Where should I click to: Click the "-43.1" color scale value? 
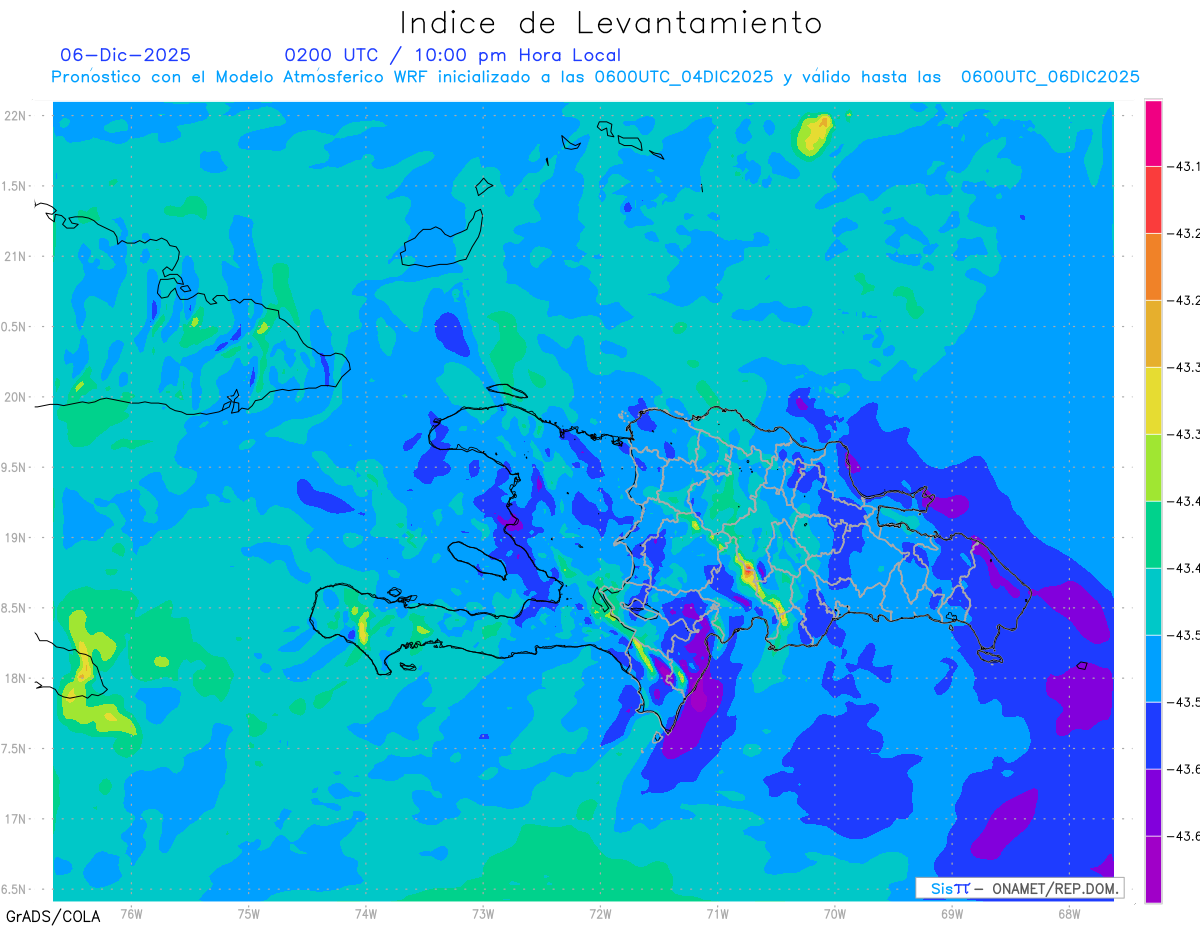coord(1184,167)
